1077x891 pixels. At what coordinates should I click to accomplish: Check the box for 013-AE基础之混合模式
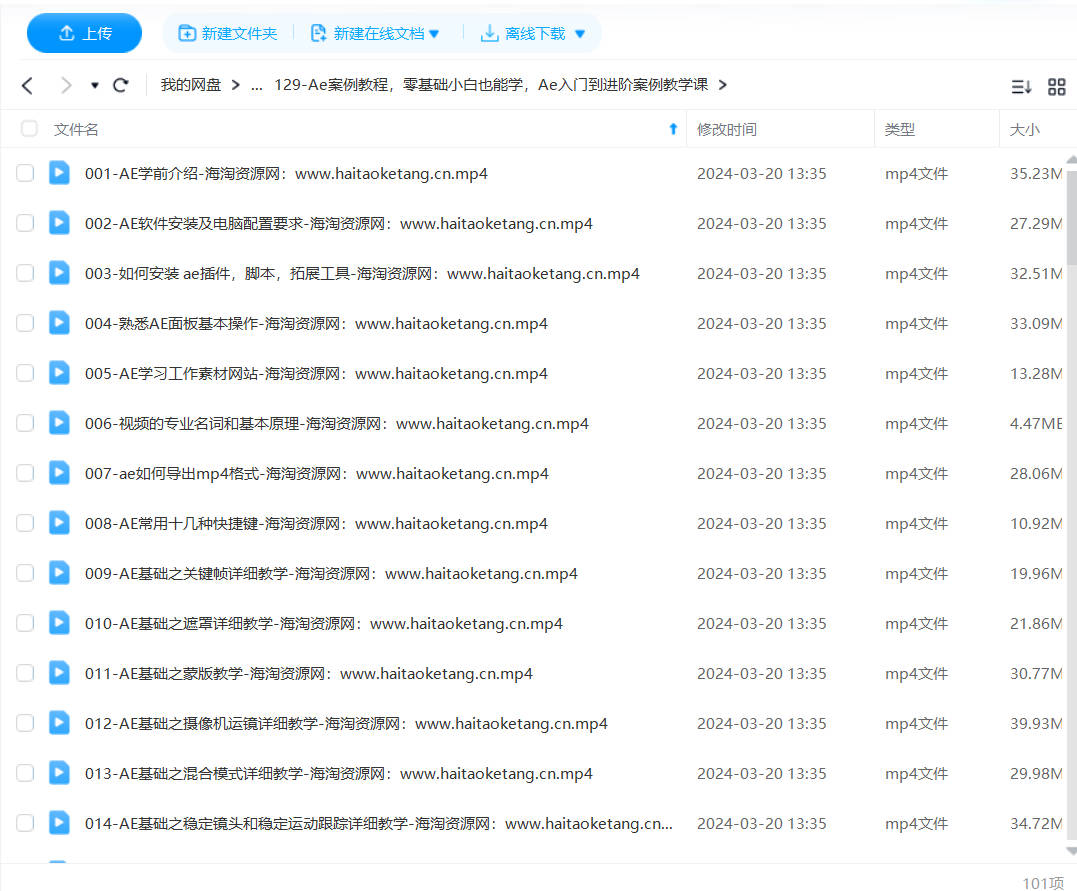pos(25,774)
